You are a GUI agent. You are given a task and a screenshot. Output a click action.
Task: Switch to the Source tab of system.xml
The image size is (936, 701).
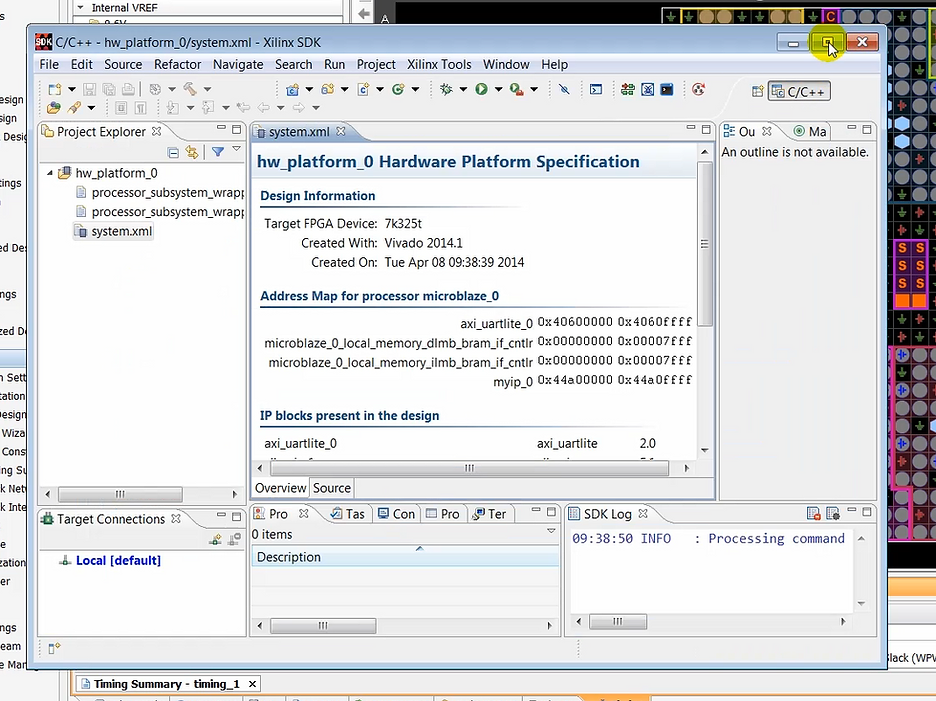(x=331, y=488)
